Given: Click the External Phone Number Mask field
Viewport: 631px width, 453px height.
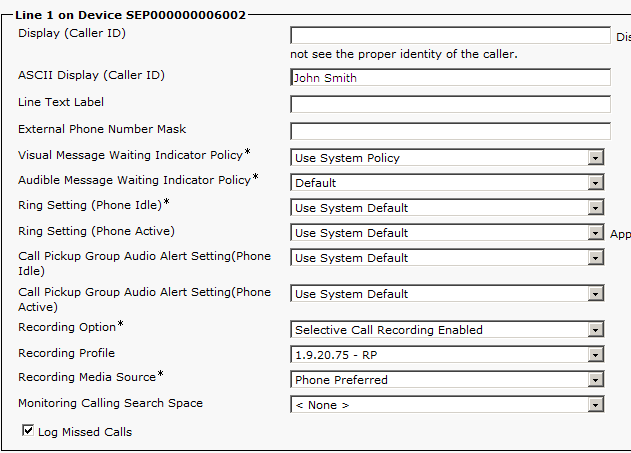Looking at the screenshot, I should 450,131.
